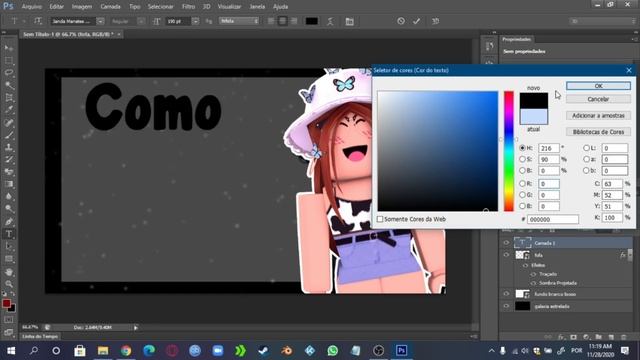640x360 pixels.
Task: Click the Adicionar a amostras button
Action: pos(598,116)
